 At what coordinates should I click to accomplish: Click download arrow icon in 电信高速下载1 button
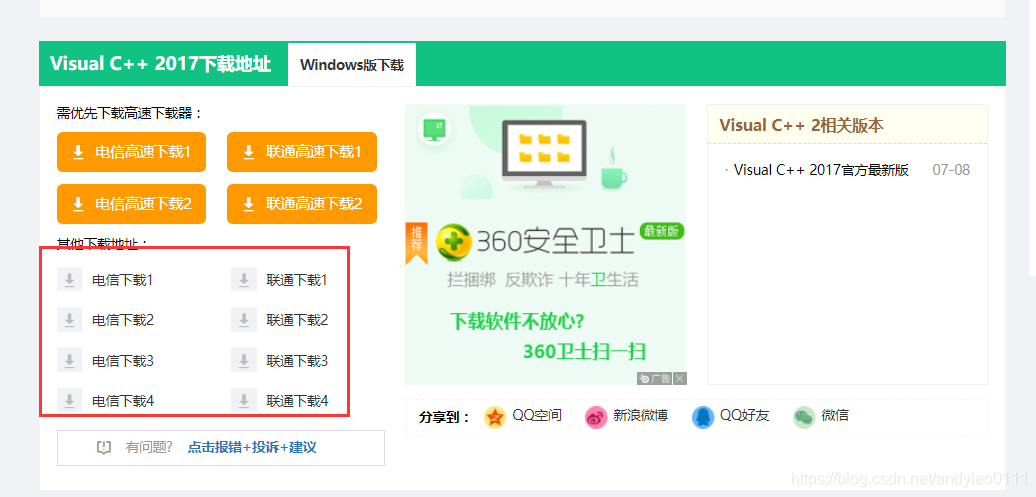click(78, 153)
